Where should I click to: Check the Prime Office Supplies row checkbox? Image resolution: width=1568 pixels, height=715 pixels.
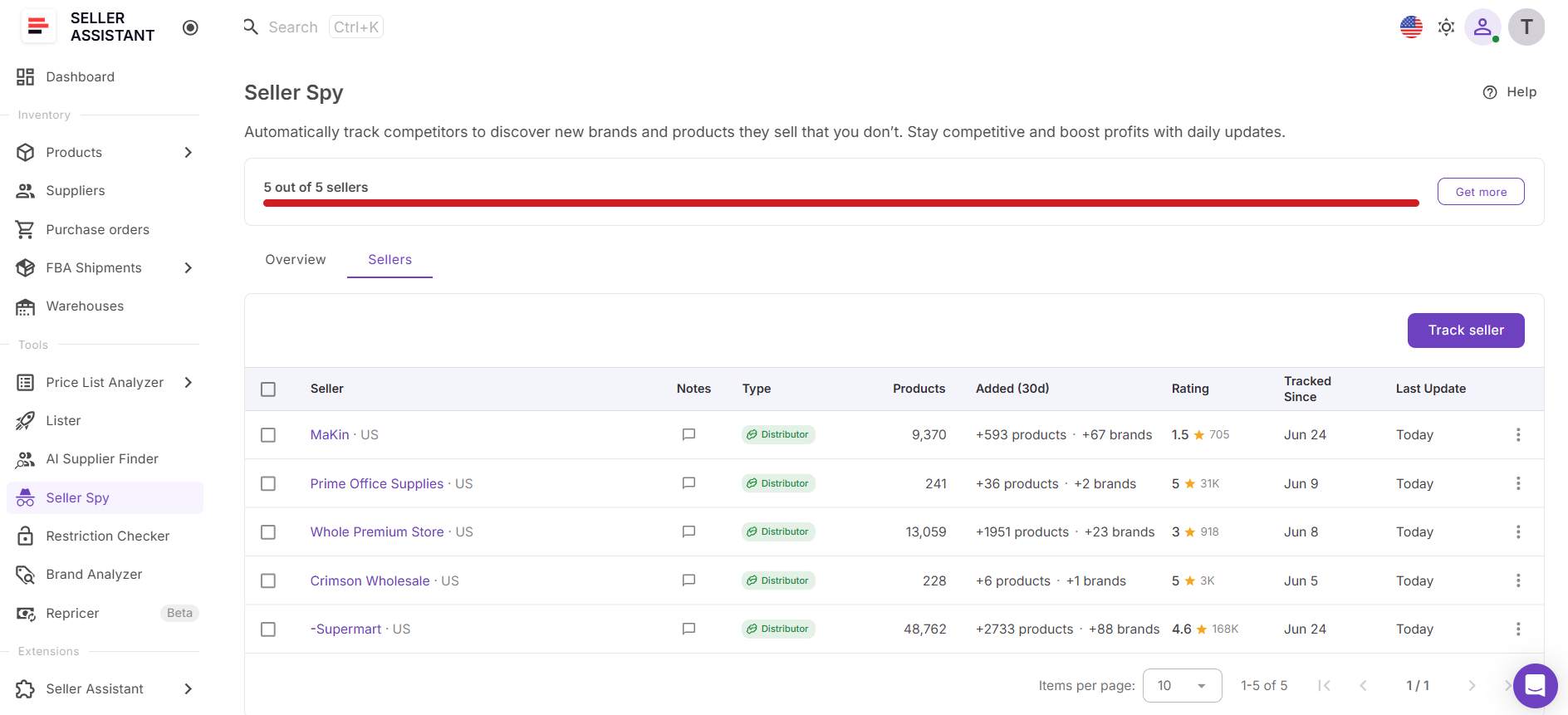pos(268,483)
